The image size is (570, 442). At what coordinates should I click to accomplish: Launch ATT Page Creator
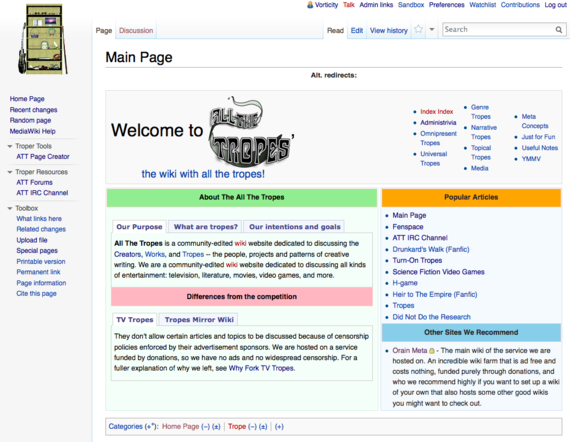click(43, 157)
